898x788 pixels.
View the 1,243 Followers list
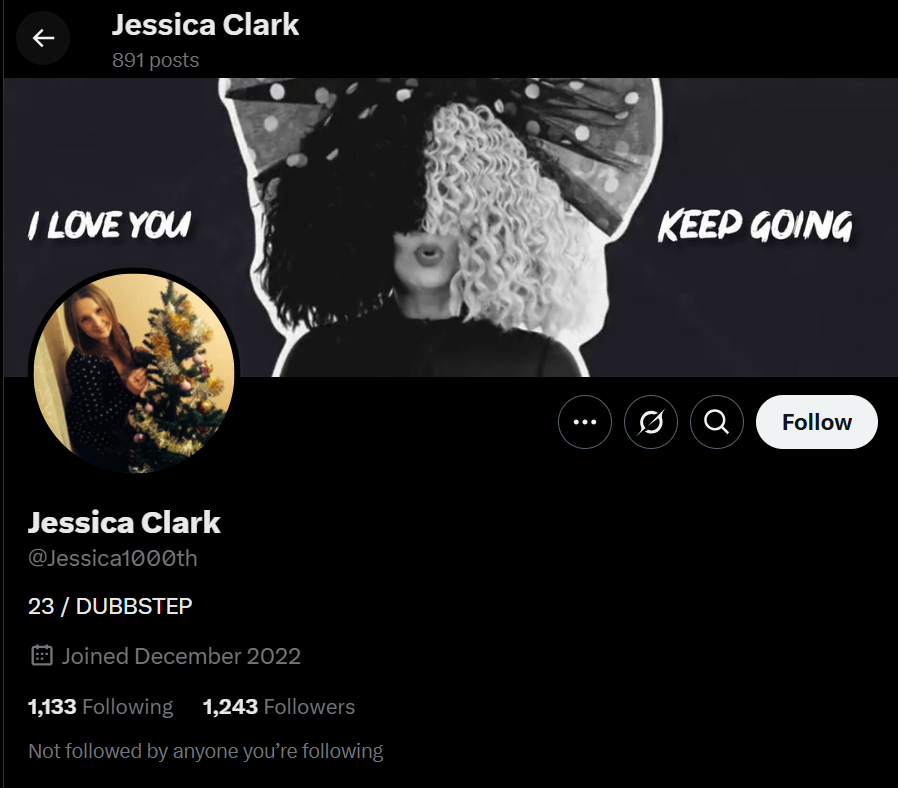point(279,707)
